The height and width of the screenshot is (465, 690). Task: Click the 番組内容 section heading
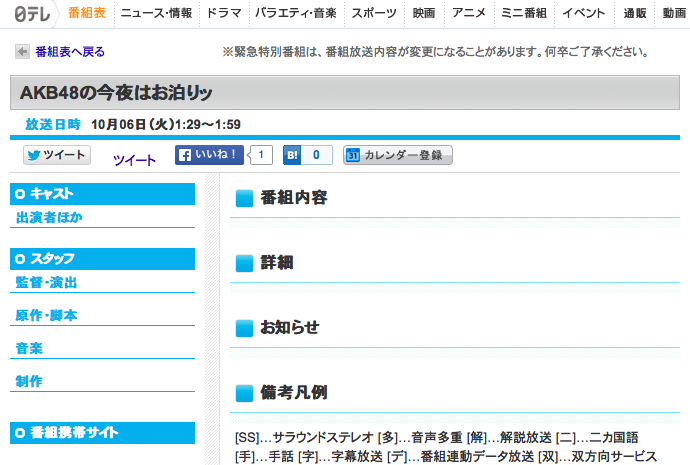294,198
